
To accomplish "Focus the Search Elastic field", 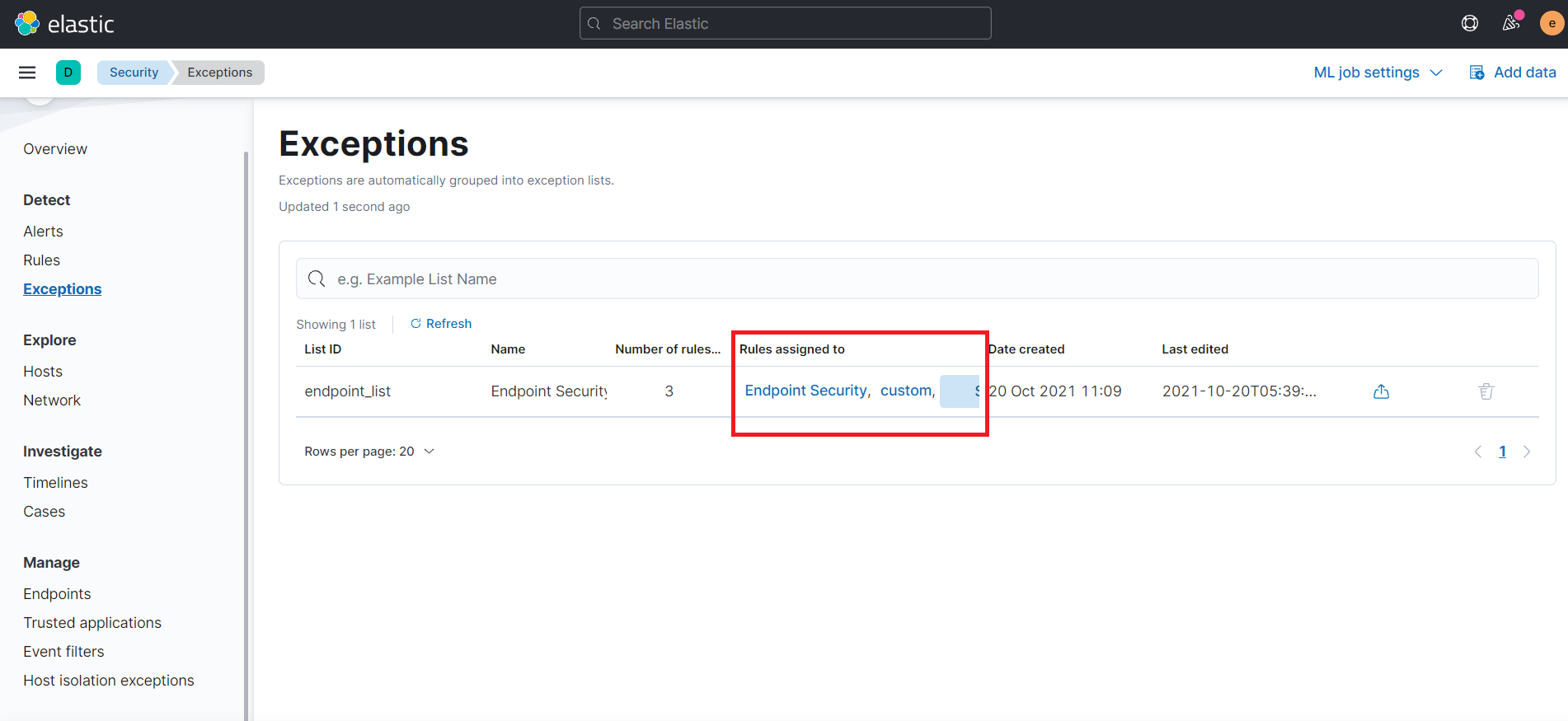I will pyautogui.click(x=786, y=24).
